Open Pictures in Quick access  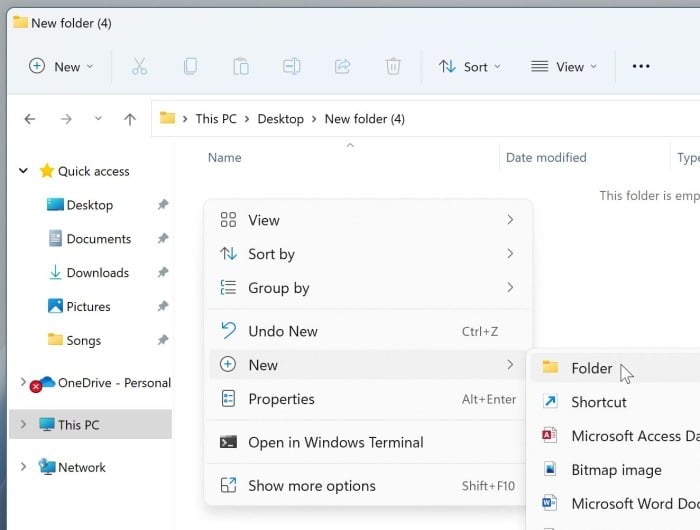[x=79, y=306]
